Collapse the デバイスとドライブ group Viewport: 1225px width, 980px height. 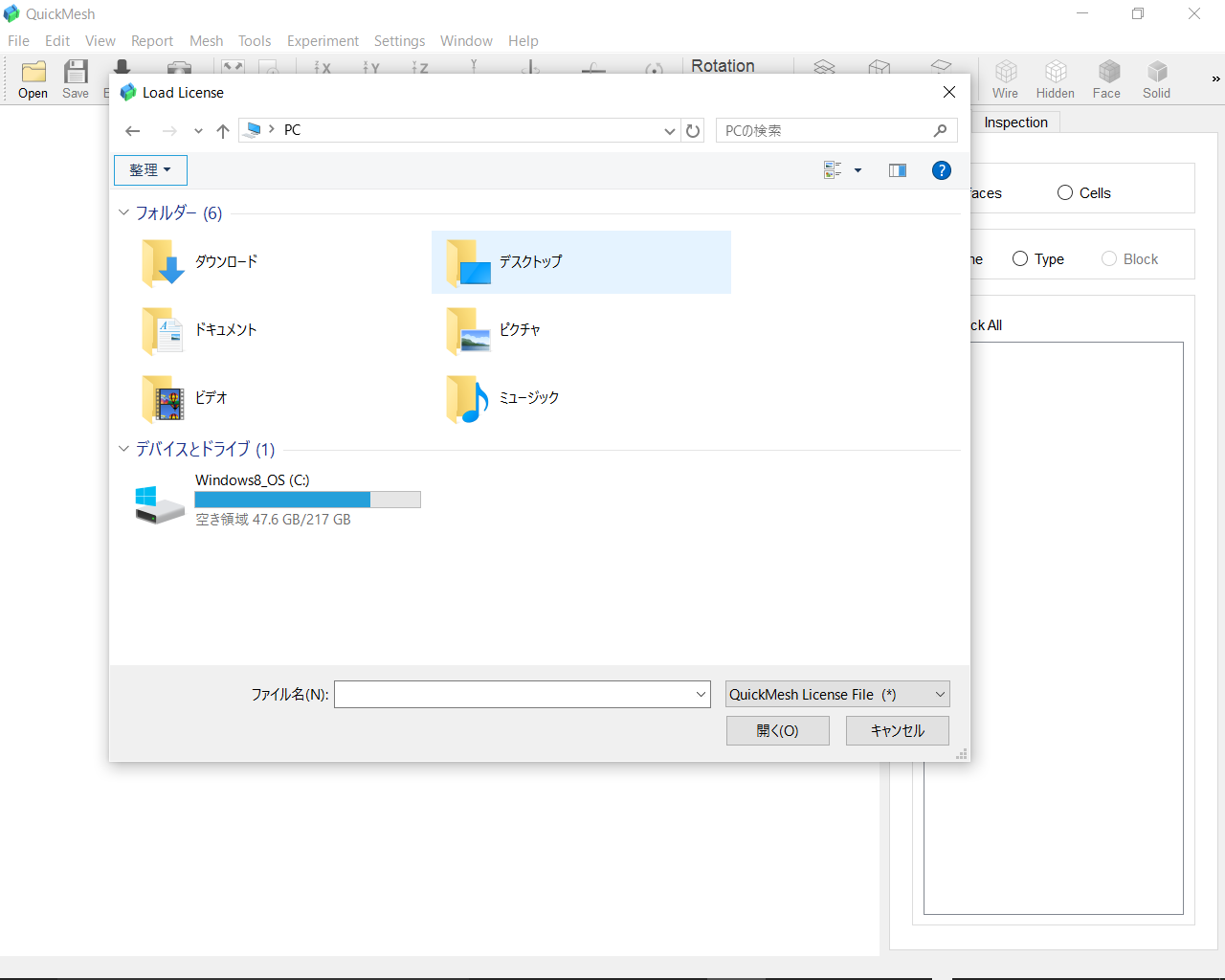coord(123,449)
